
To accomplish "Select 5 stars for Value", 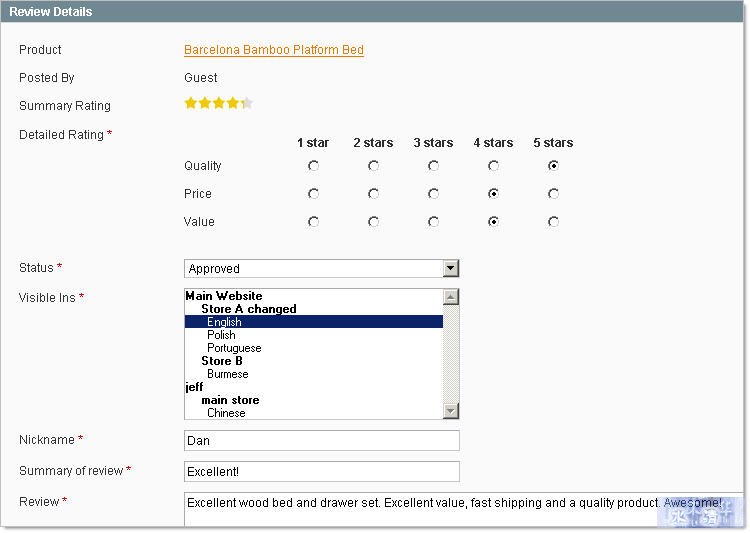I will 553,222.
